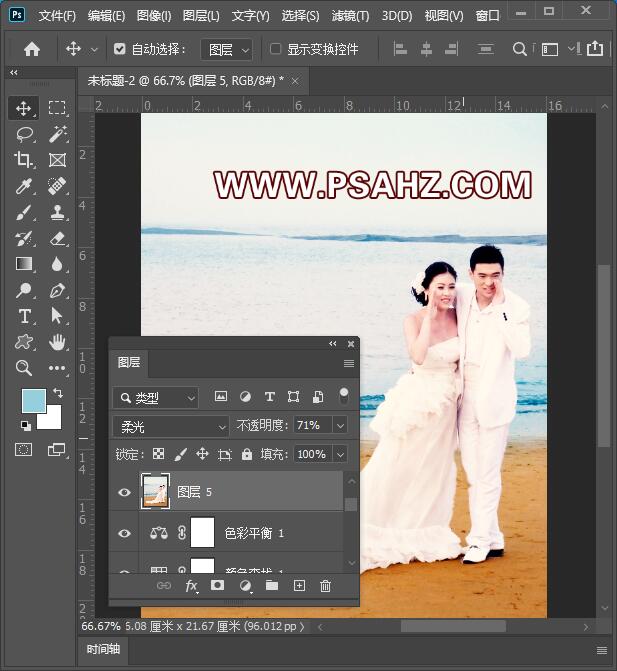Select the Zoom tool
Image resolution: width=617 pixels, height=671 pixels.
point(24,368)
